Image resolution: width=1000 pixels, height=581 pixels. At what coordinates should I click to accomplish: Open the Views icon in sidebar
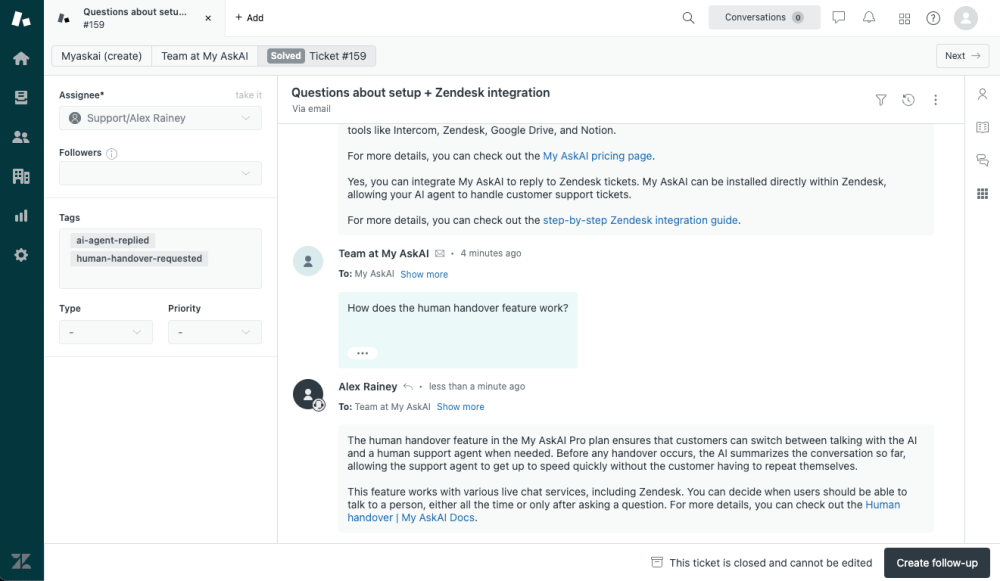point(21,97)
